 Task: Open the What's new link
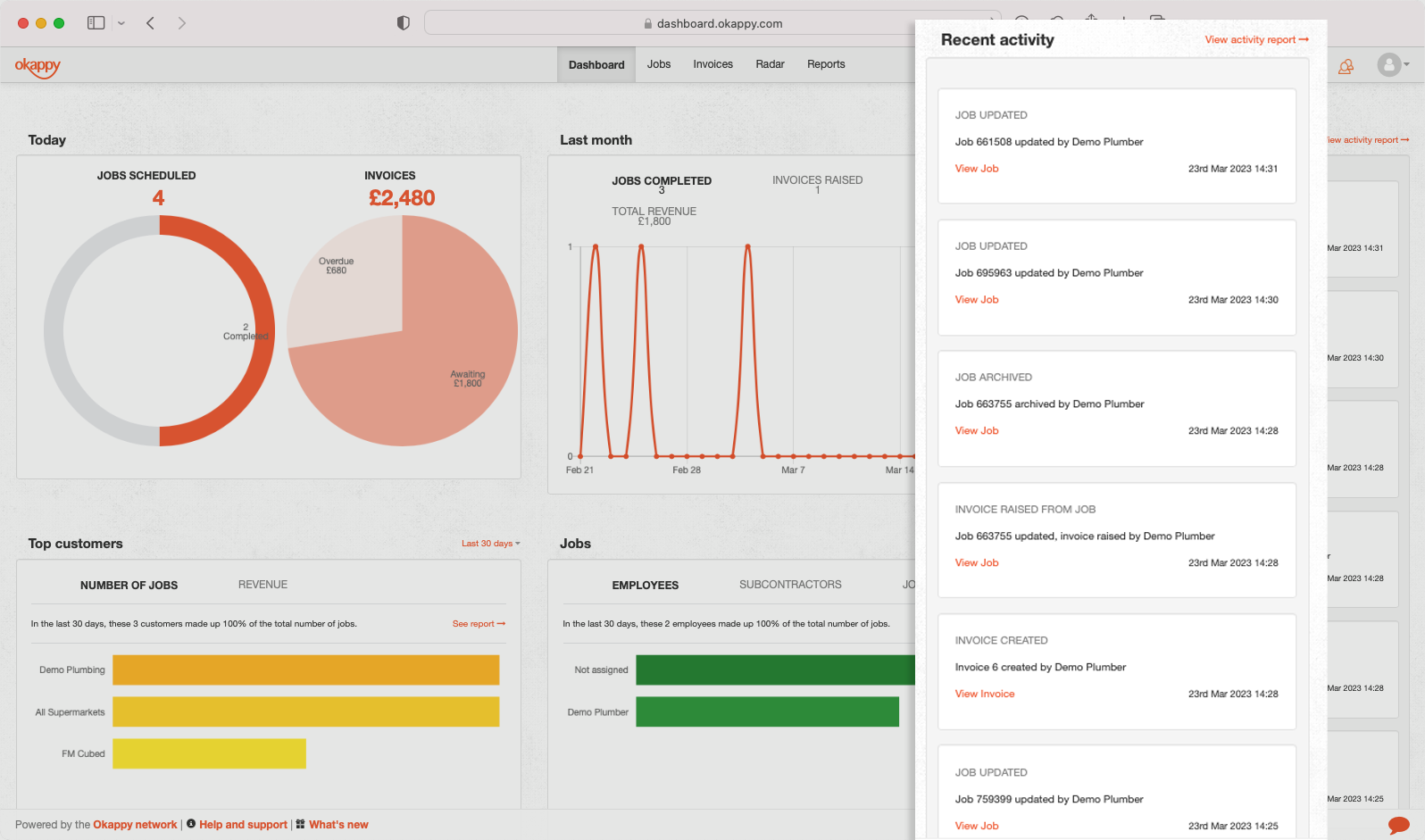(338, 825)
